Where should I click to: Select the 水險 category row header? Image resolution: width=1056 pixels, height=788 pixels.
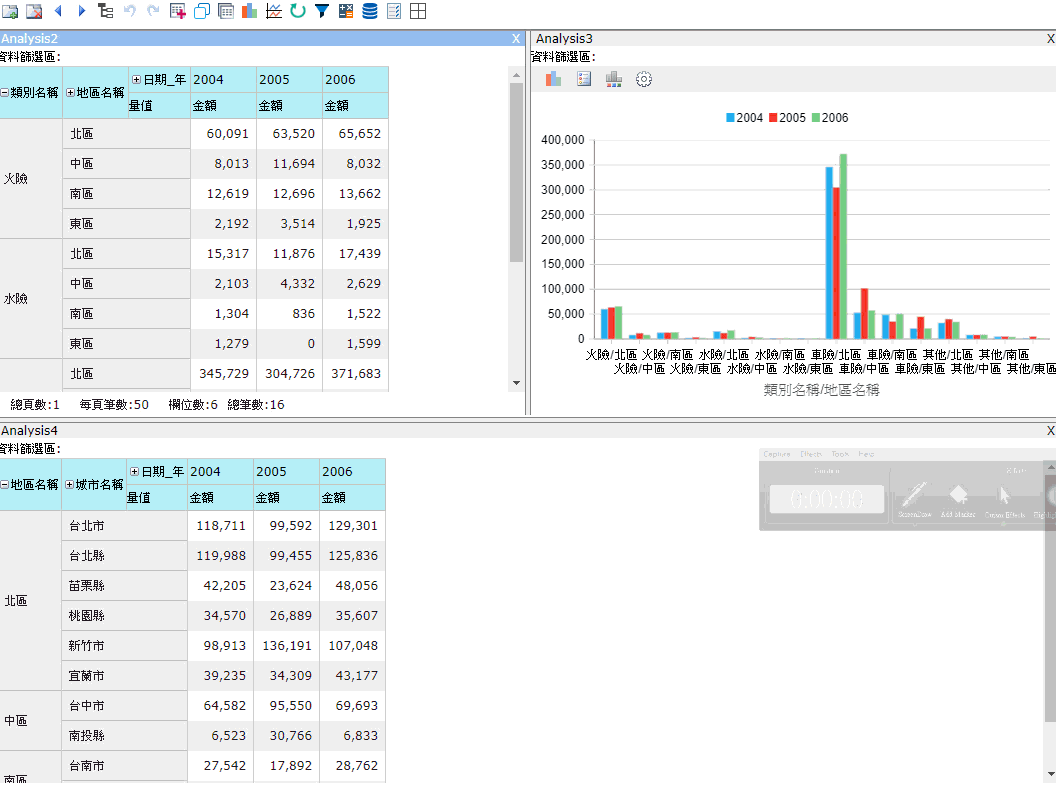pos(31,298)
